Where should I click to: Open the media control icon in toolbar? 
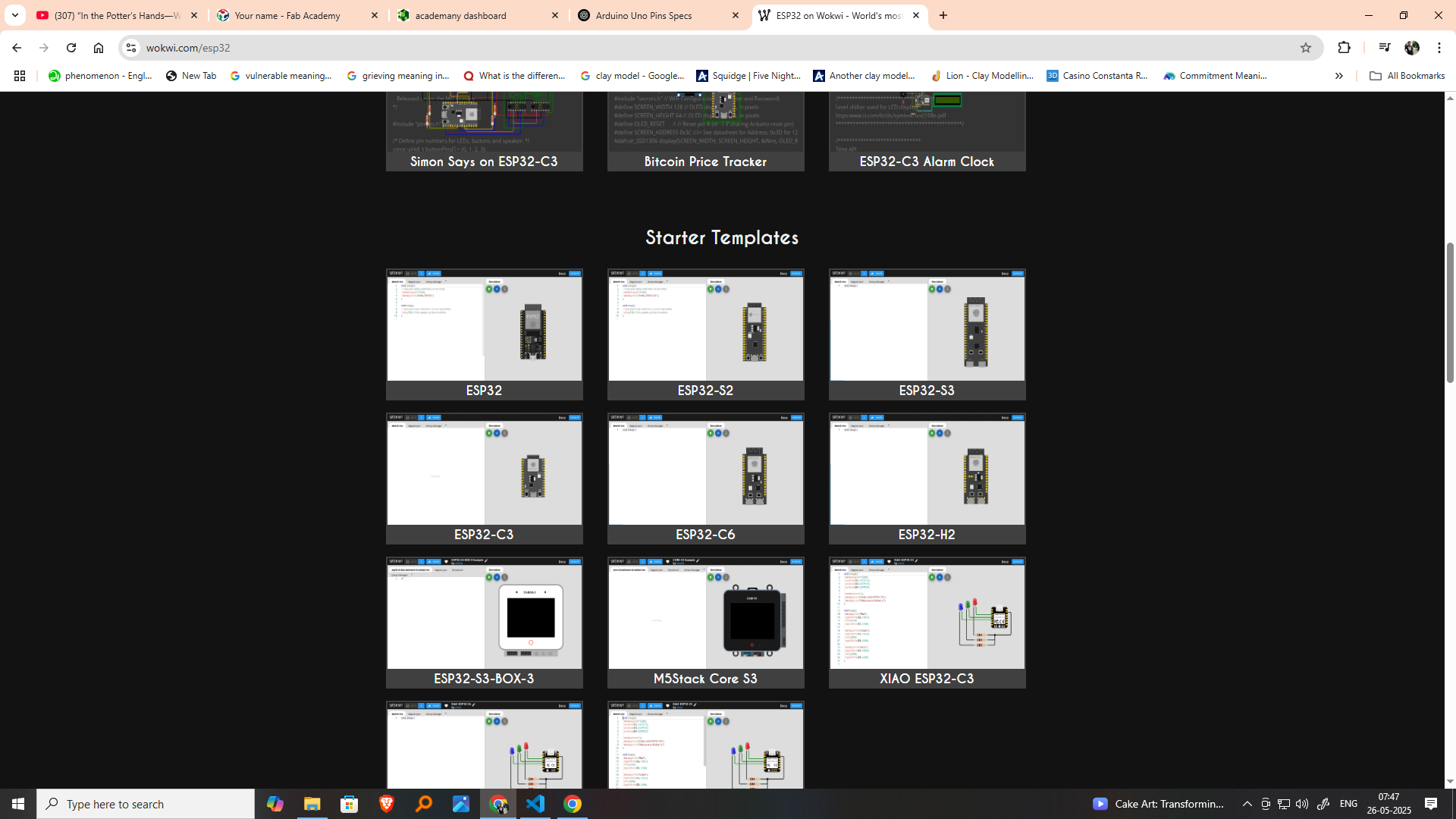[x=1384, y=48]
